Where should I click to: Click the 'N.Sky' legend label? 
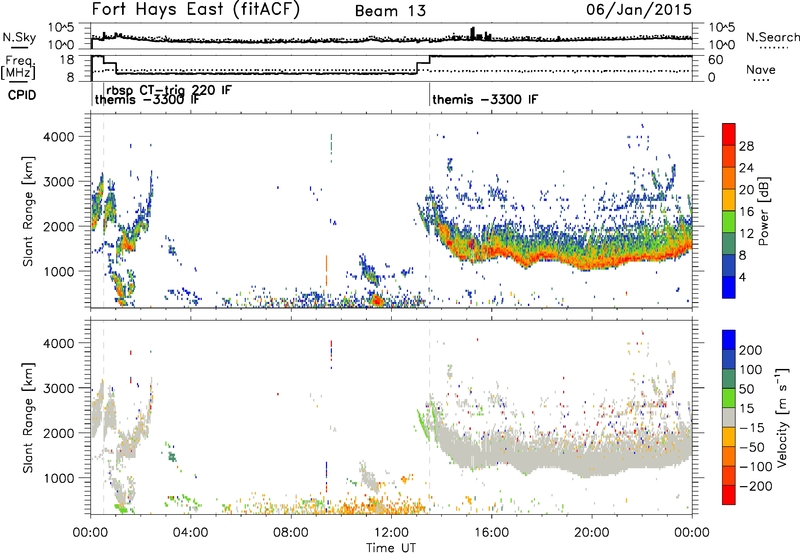pos(19,37)
